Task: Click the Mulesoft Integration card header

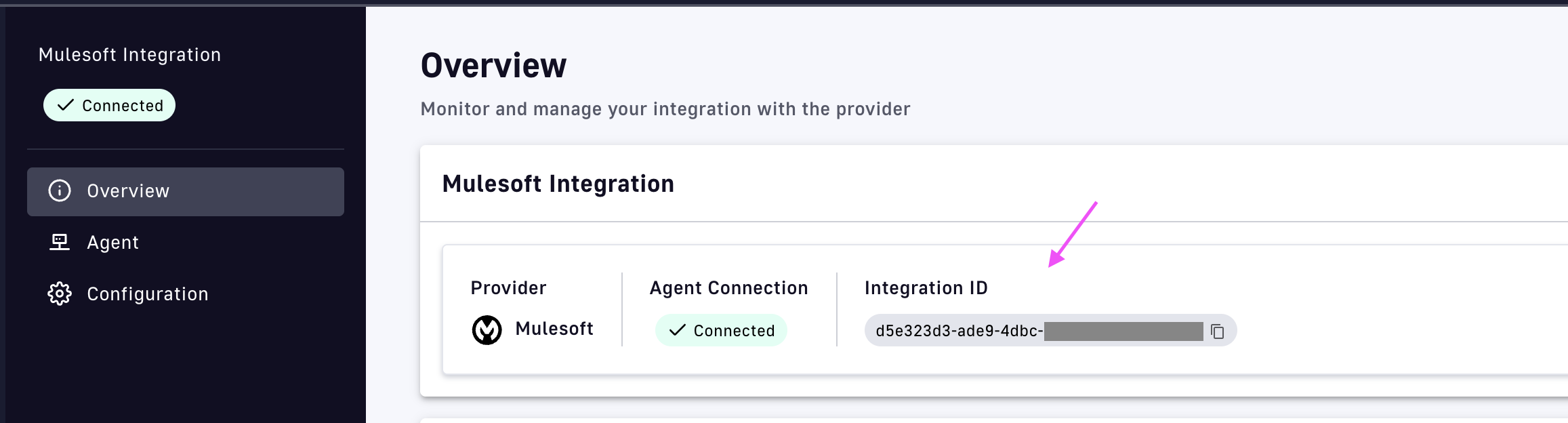Action: (x=558, y=184)
